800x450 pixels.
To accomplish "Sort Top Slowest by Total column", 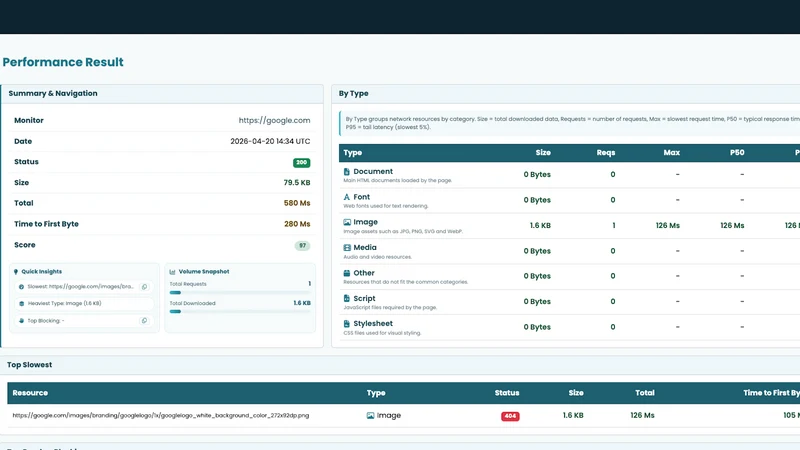I will pyautogui.click(x=645, y=393).
